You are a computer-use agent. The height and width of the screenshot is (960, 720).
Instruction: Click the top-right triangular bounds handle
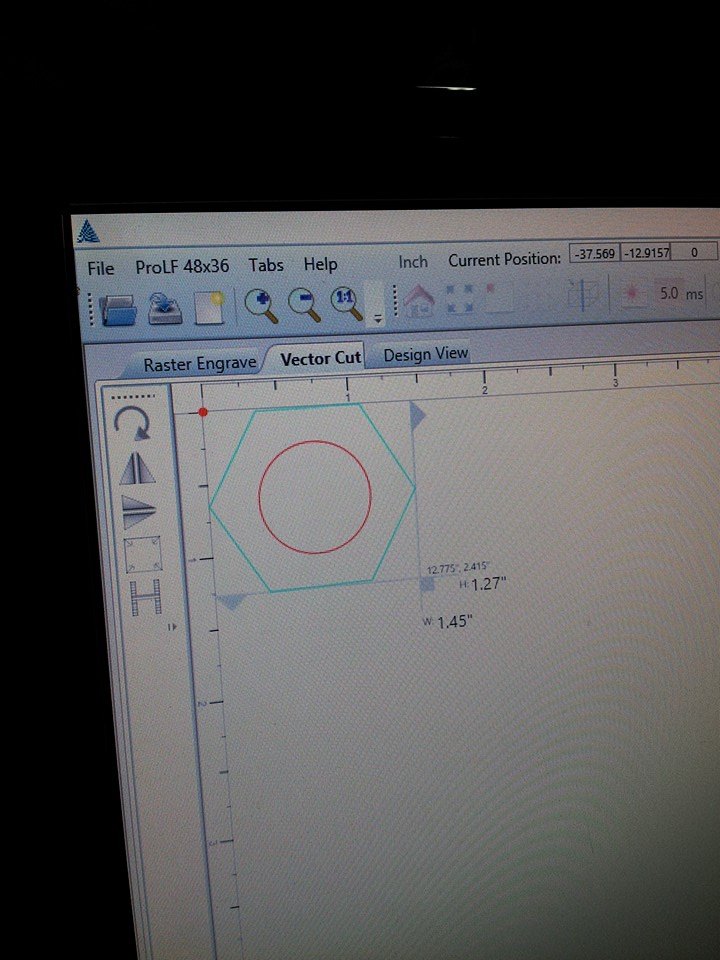click(x=417, y=415)
